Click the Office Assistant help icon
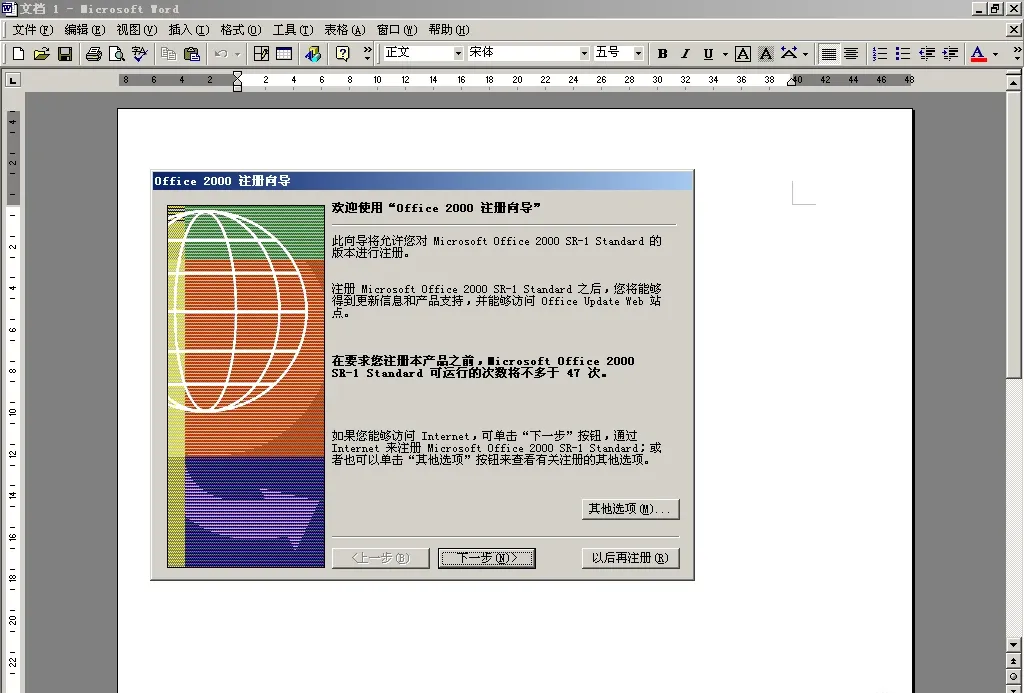 pyautogui.click(x=342, y=54)
